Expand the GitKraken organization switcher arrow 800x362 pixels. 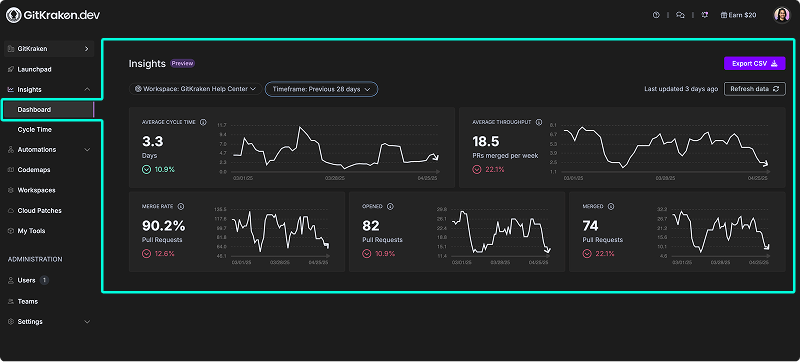tap(86, 49)
